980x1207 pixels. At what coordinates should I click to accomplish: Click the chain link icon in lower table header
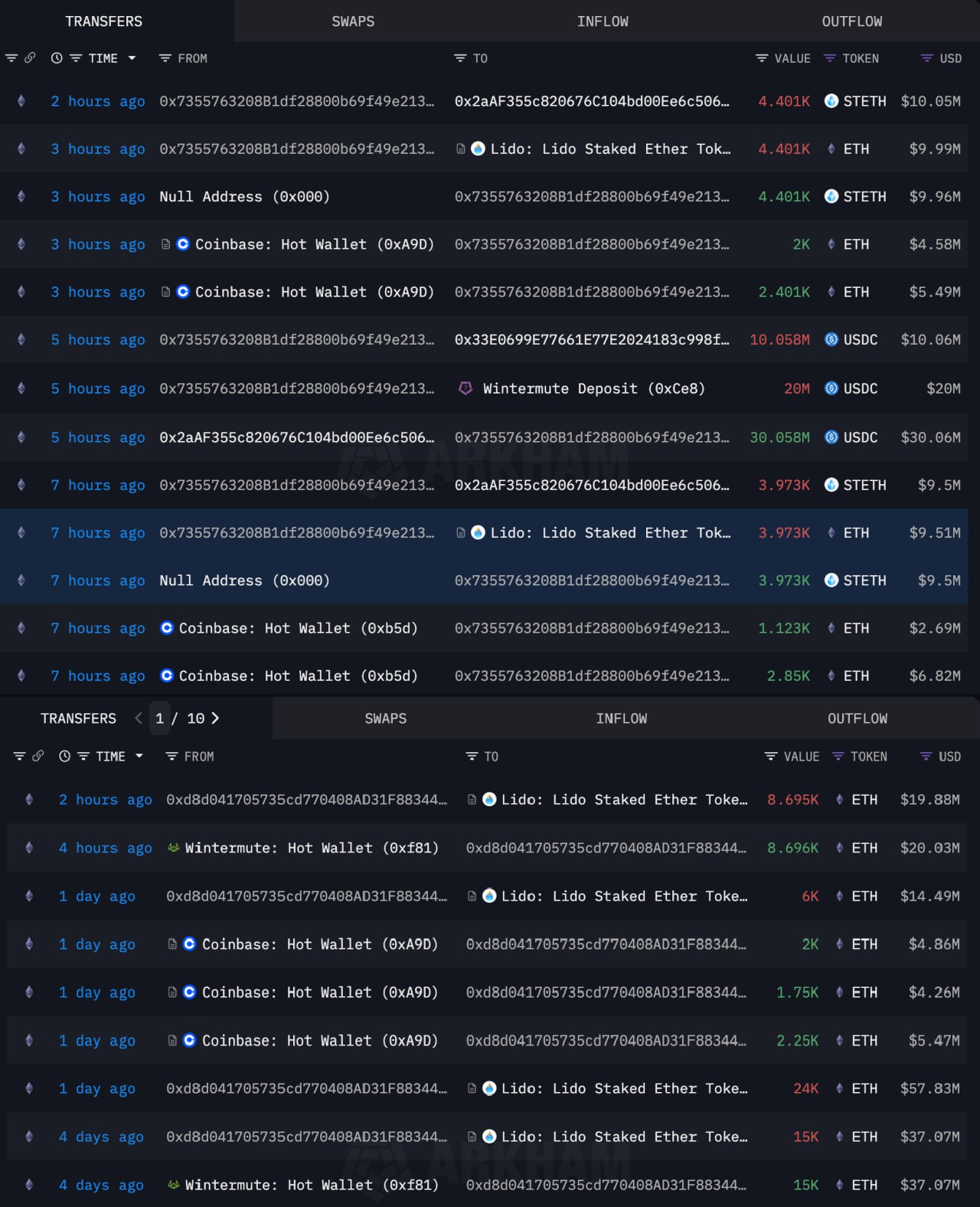(38, 756)
